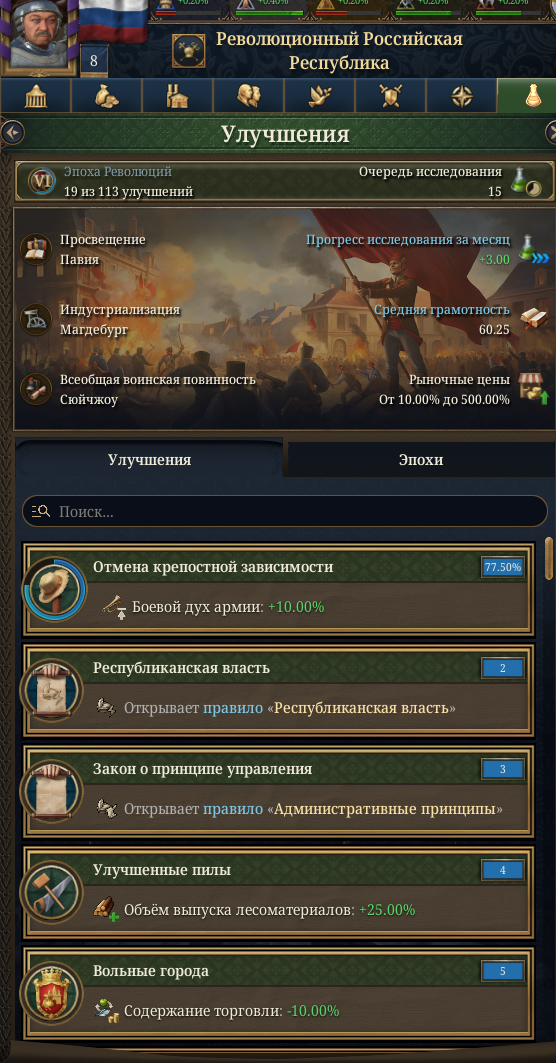
Task: Open the production tab with the factory icon
Action: (x=178, y=96)
